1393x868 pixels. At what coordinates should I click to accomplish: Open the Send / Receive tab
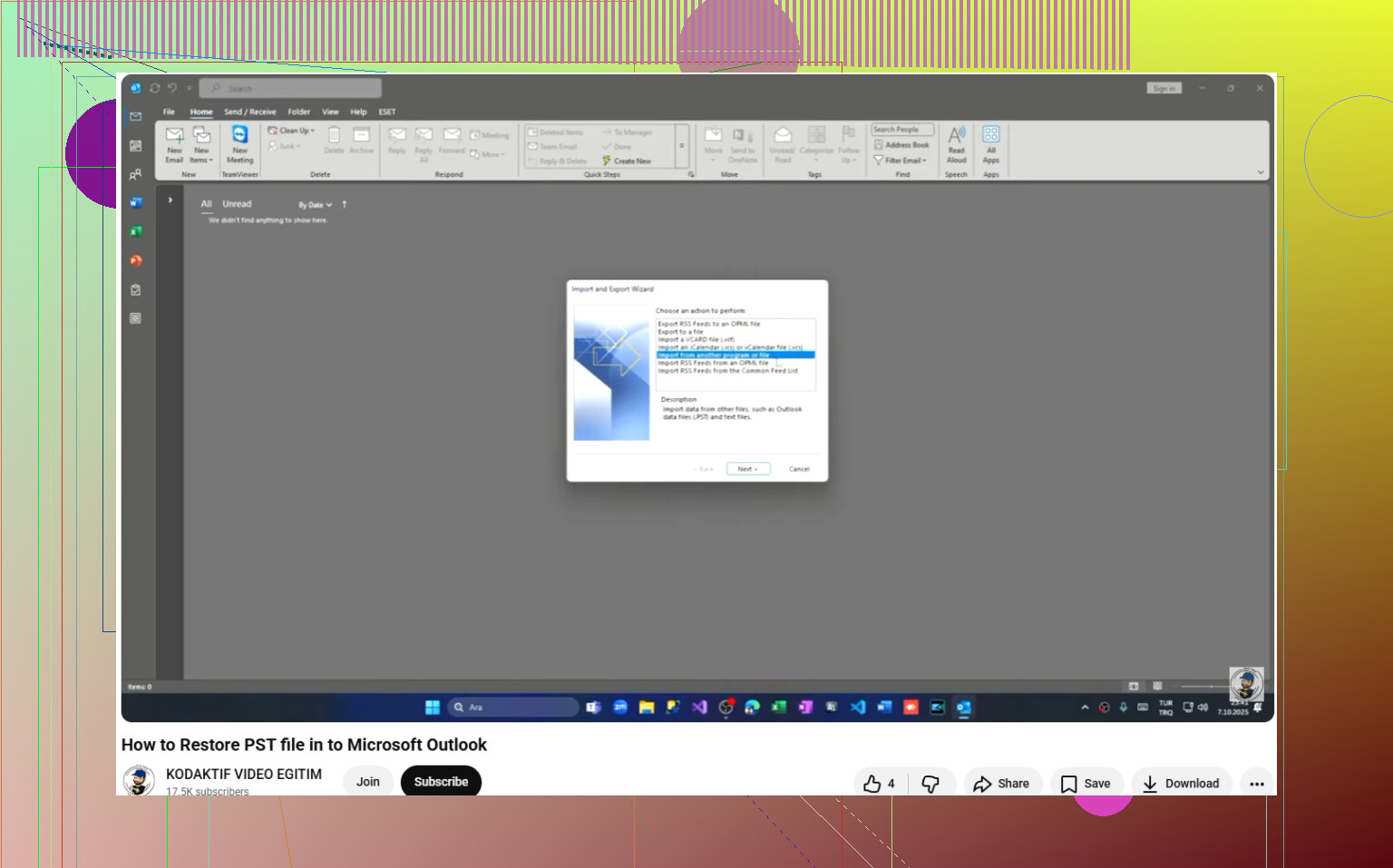[x=250, y=112]
